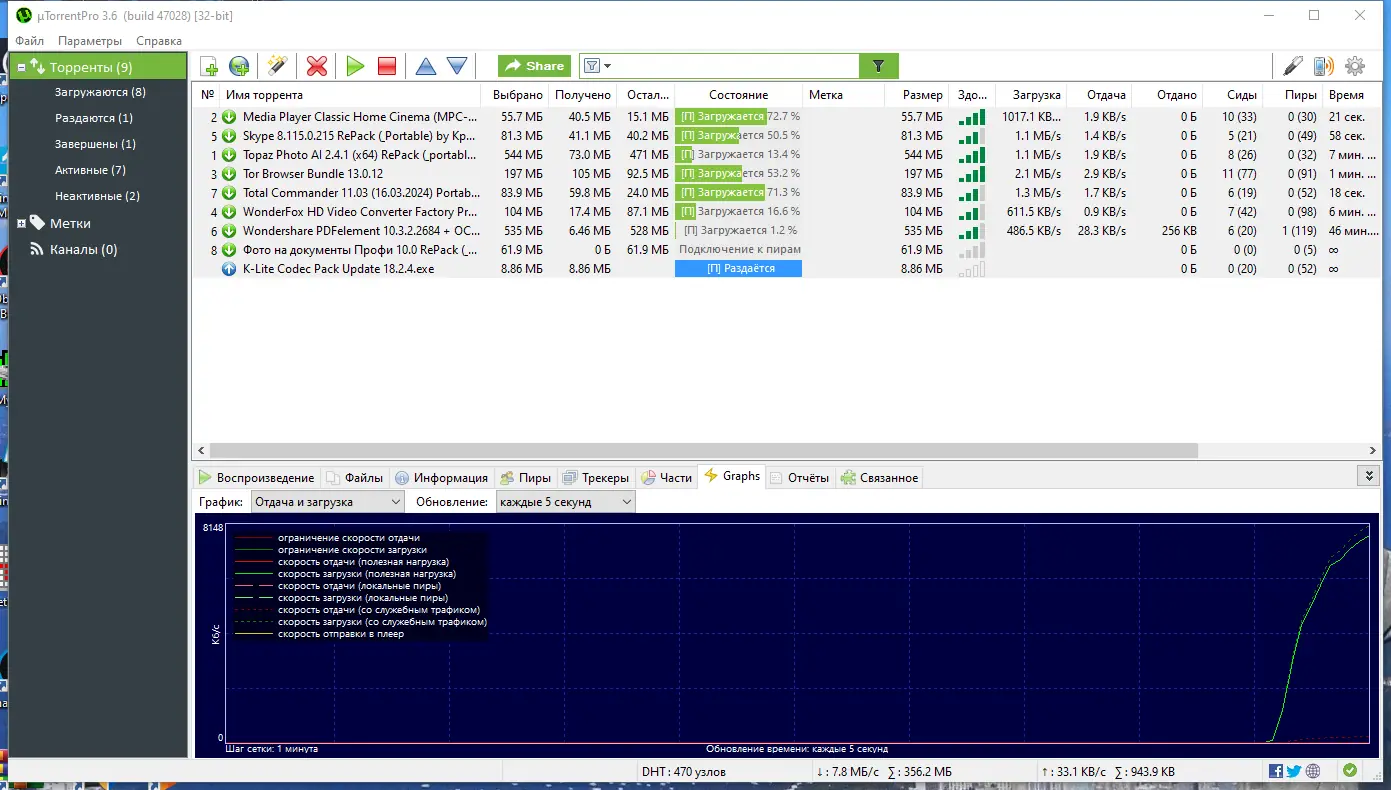Switch to the Трекеры tab
The width and height of the screenshot is (1391, 790).
pyautogui.click(x=596, y=477)
